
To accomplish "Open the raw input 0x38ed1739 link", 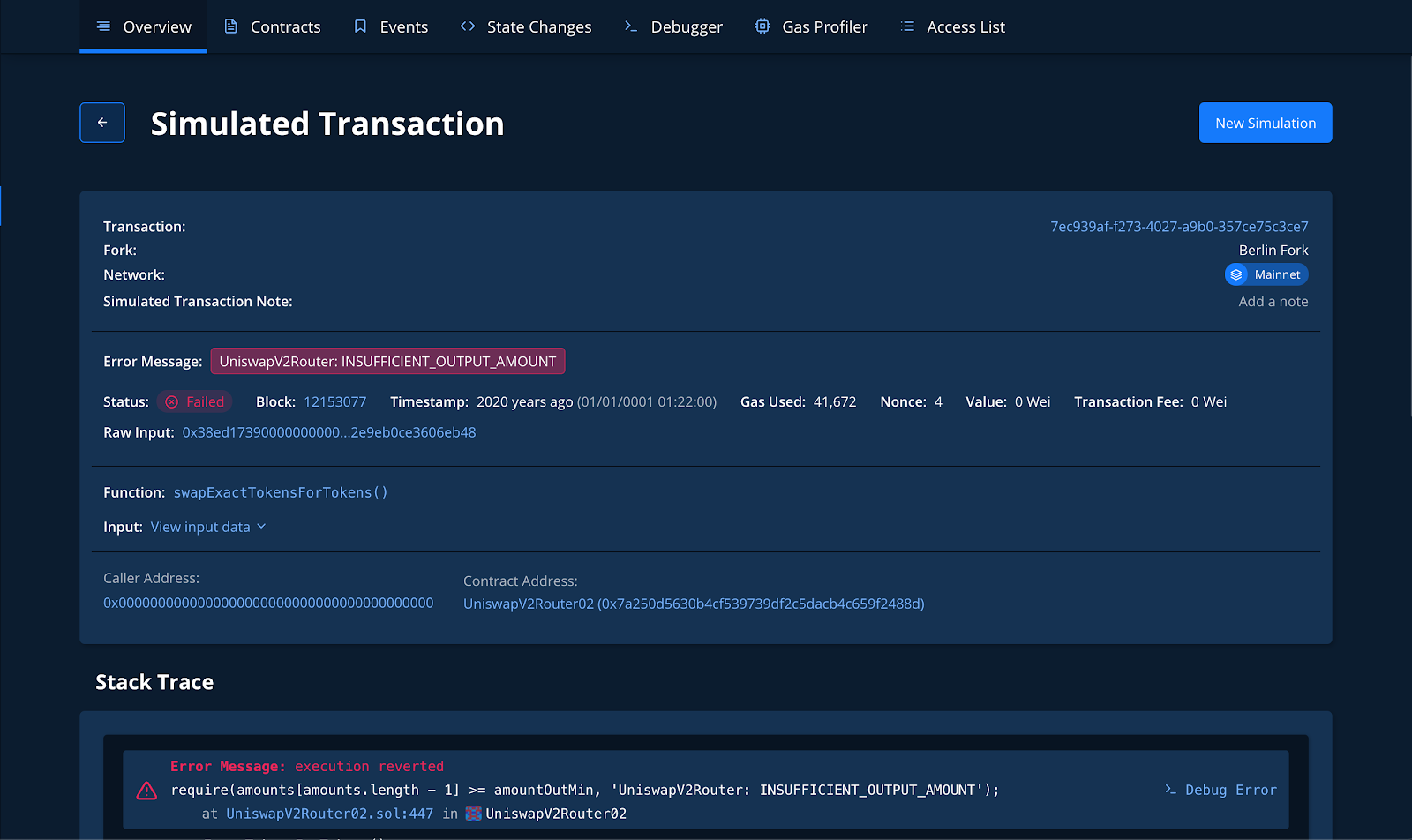I will pos(329,432).
